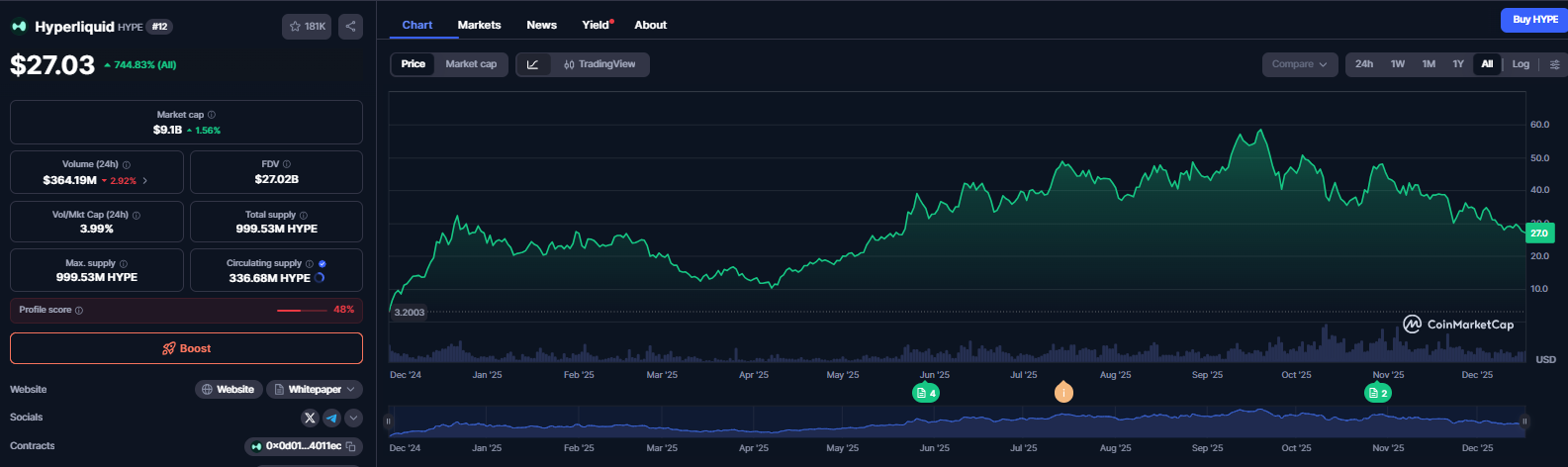The image size is (1568, 467).
Task: Open the Telegram social link
Action: [331, 419]
